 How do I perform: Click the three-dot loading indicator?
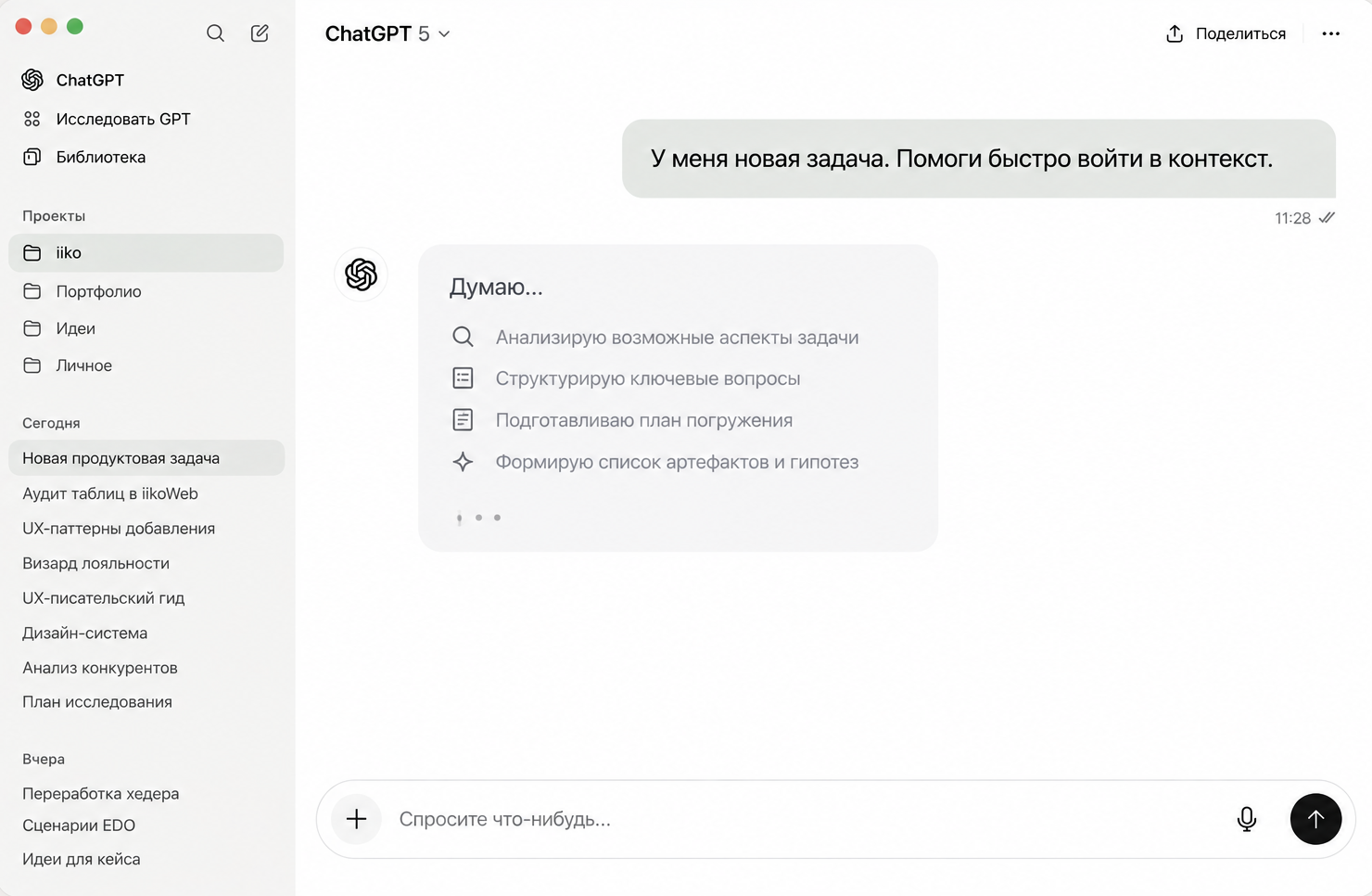tap(478, 518)
